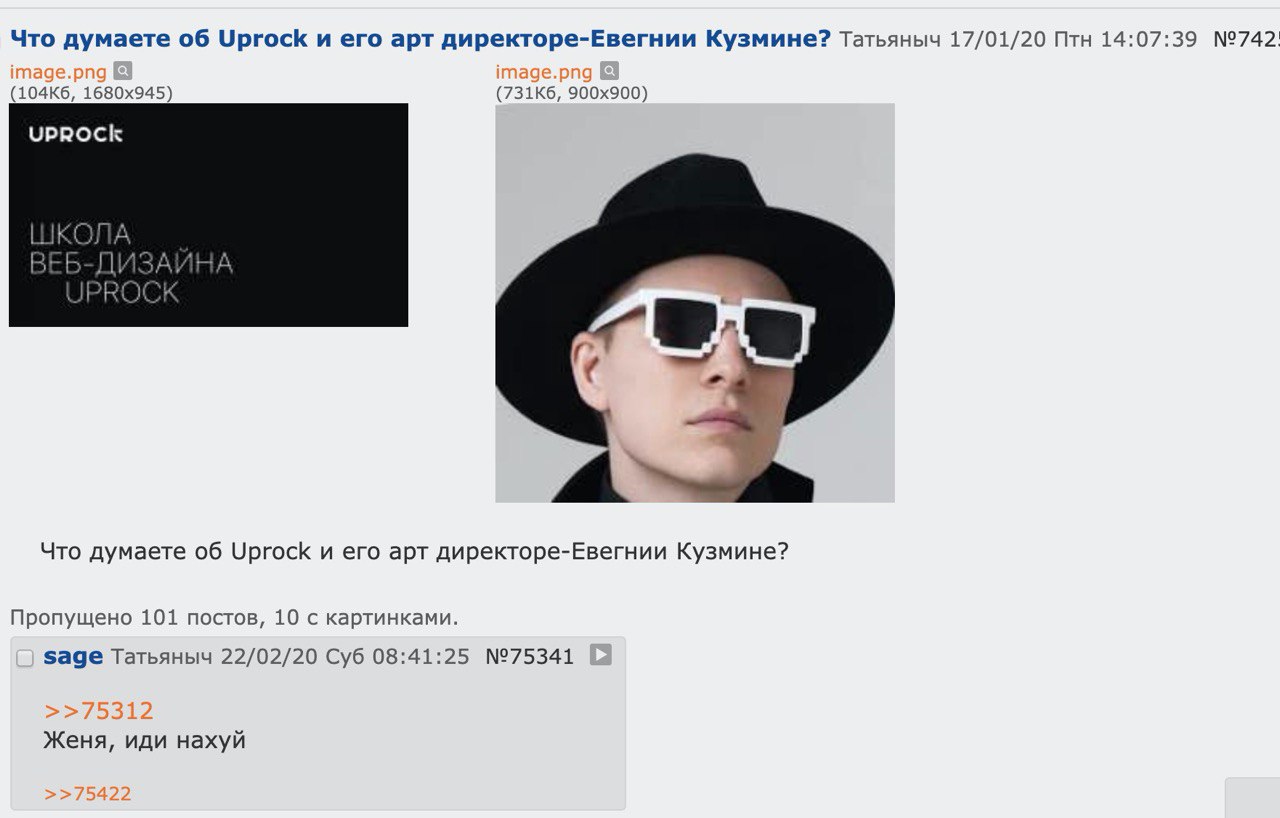Open the first image.png file link
Screen dimensions: 1280x818
pos(58,72)
